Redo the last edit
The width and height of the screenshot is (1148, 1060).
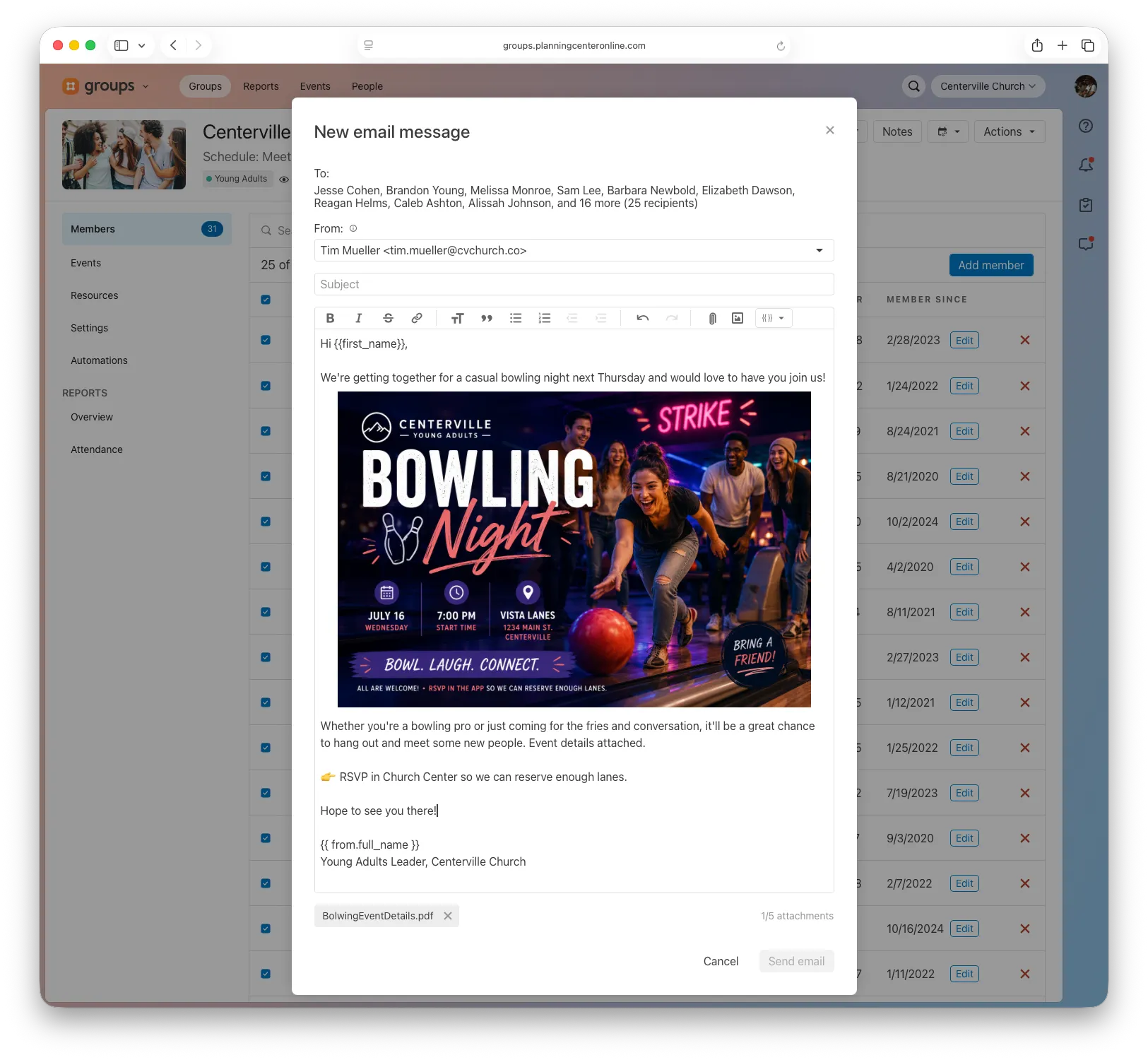click(x=672, y=318)
